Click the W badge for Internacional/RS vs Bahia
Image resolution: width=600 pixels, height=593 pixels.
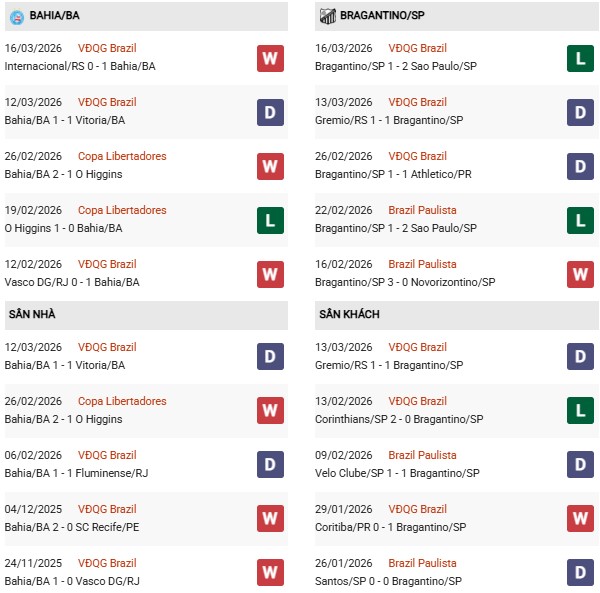(270, 58)
